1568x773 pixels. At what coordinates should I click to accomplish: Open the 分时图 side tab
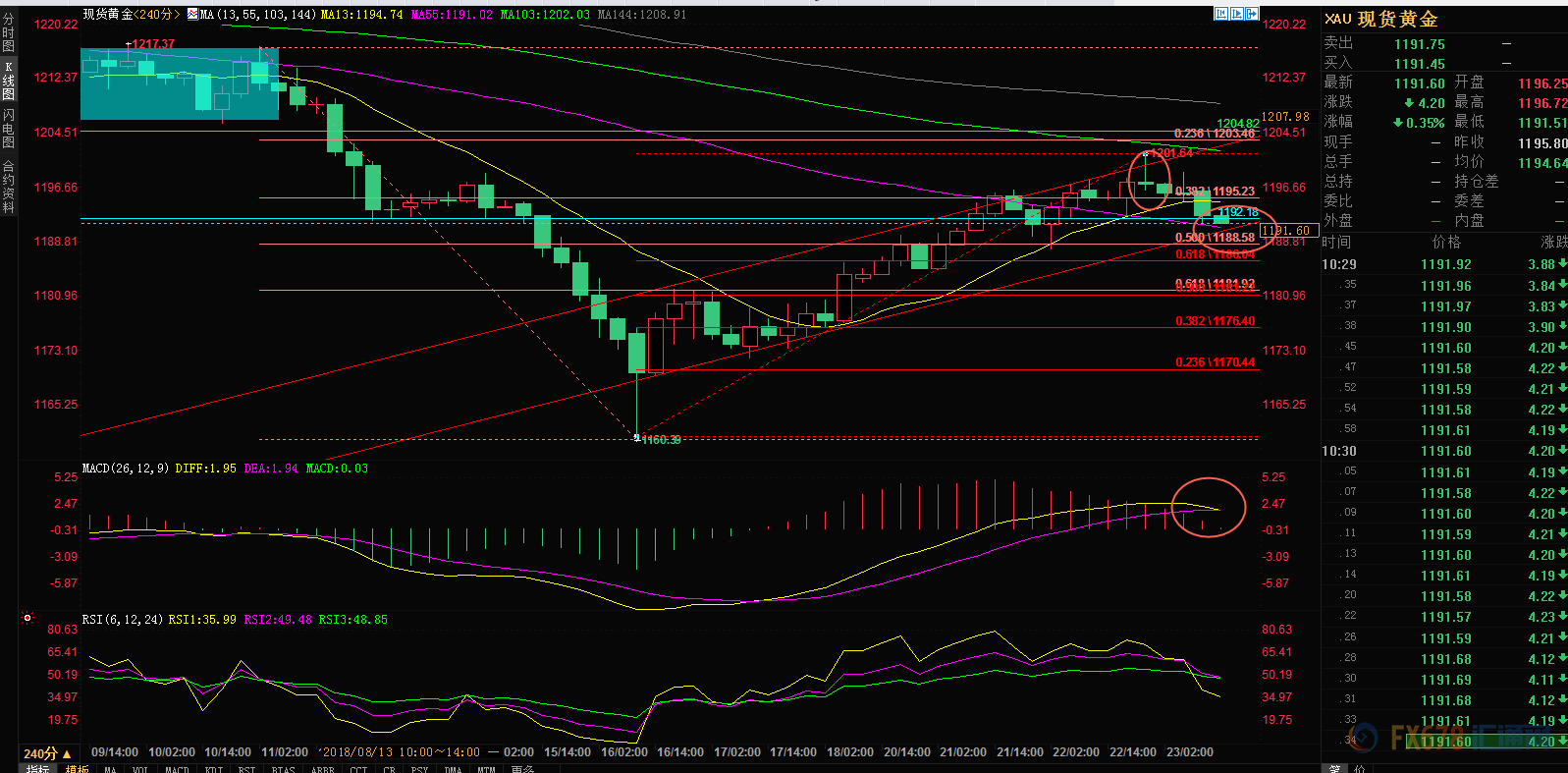[9, 32]
